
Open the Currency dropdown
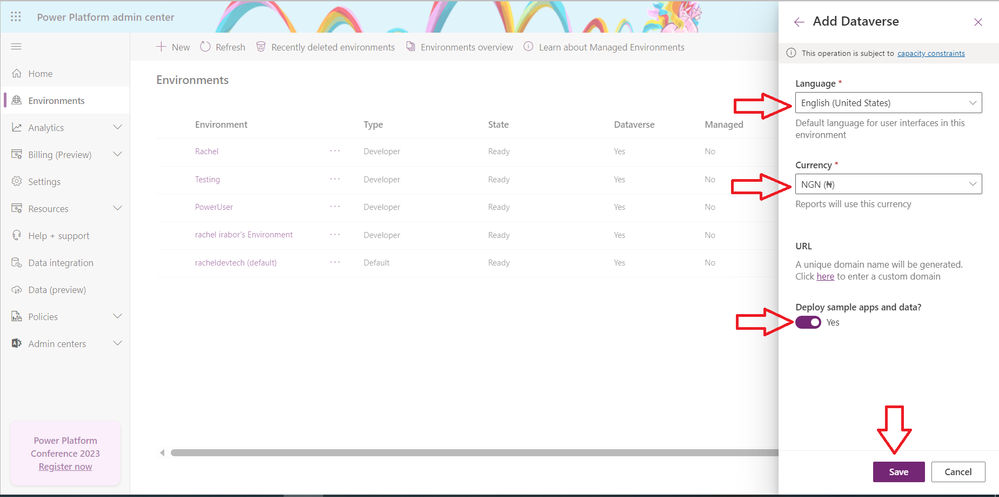point(888,184)
